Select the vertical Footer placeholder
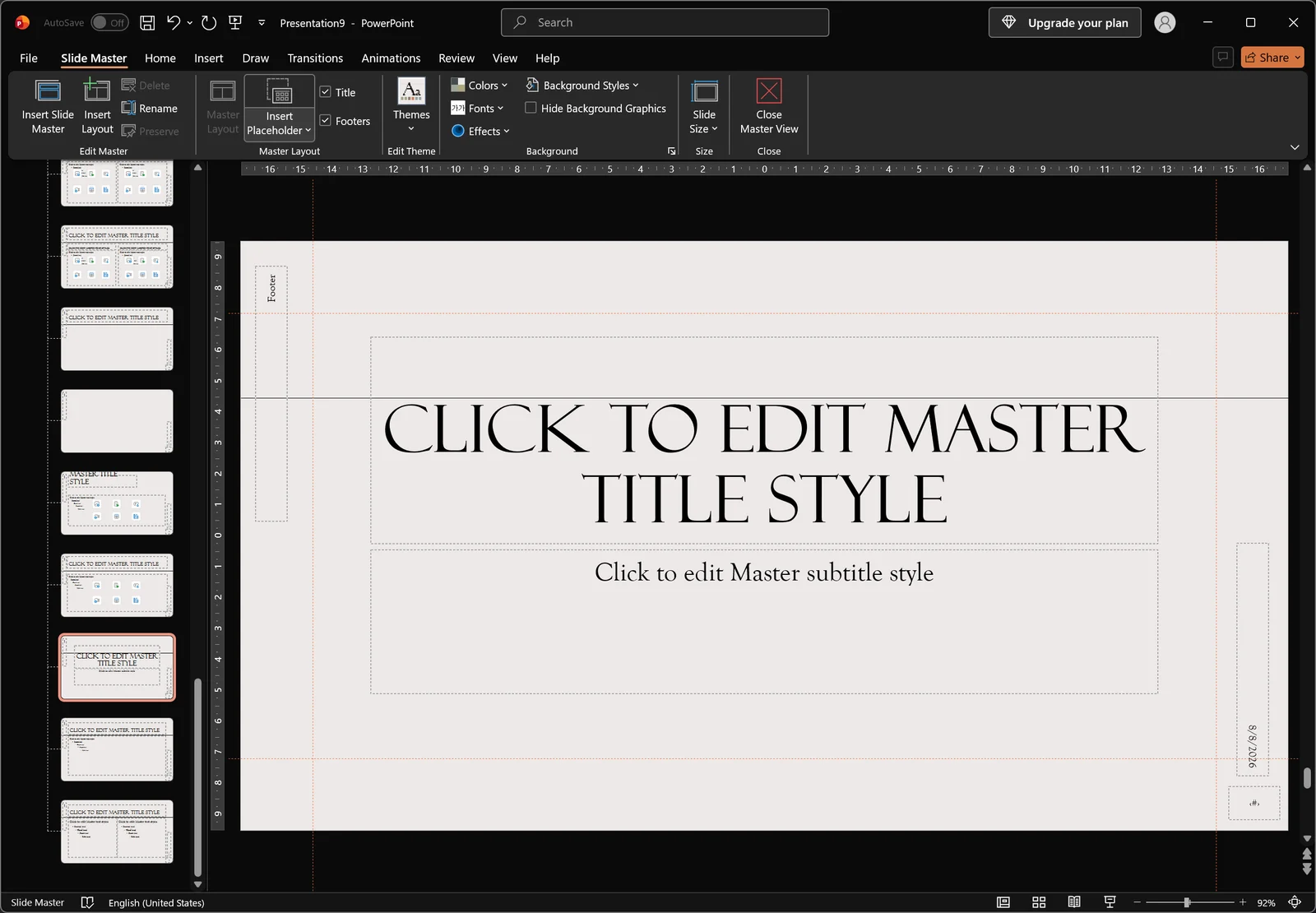The image size is (1316, 913). (x=271, y=393)
